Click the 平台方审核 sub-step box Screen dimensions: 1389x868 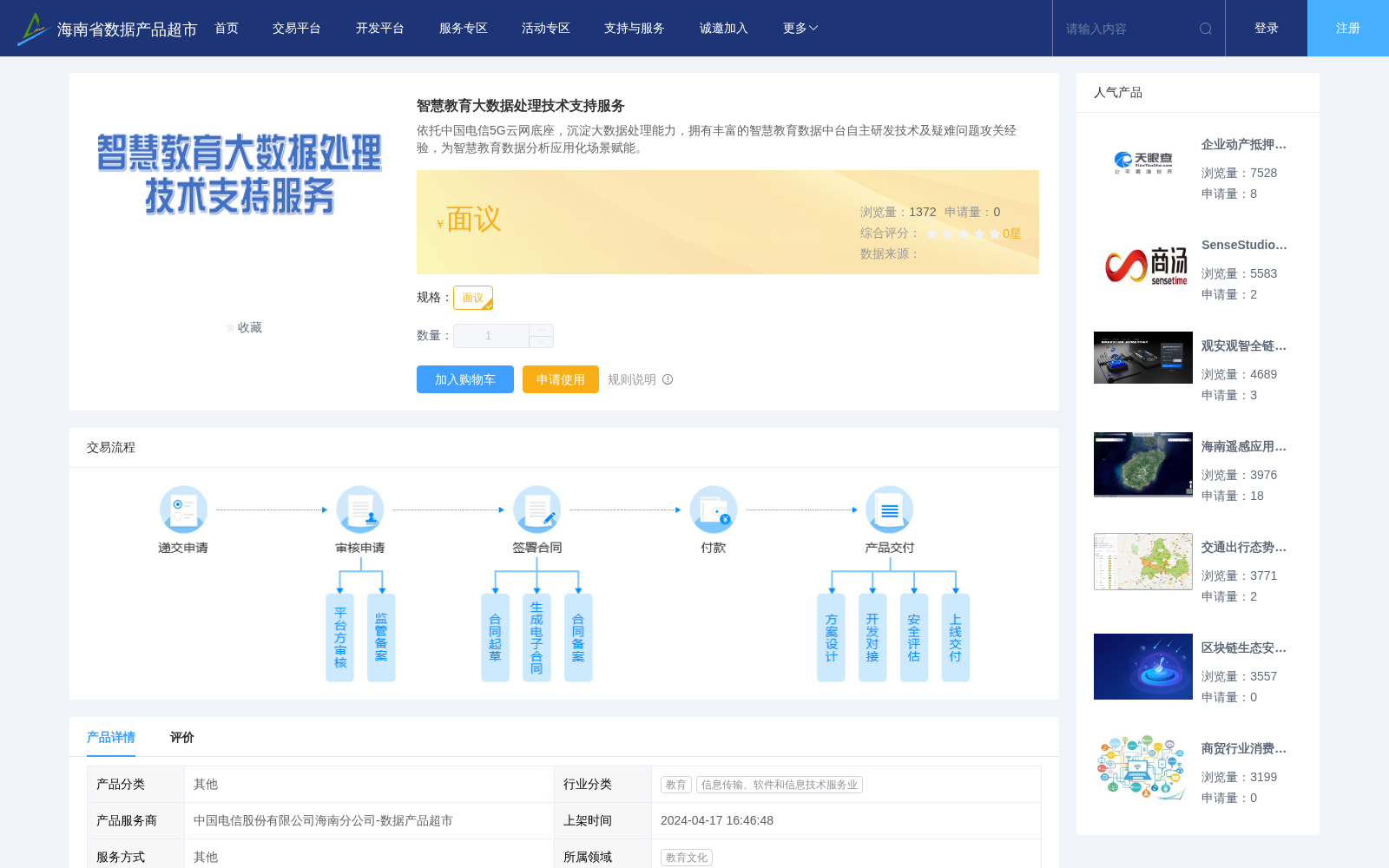pos(340,638)
